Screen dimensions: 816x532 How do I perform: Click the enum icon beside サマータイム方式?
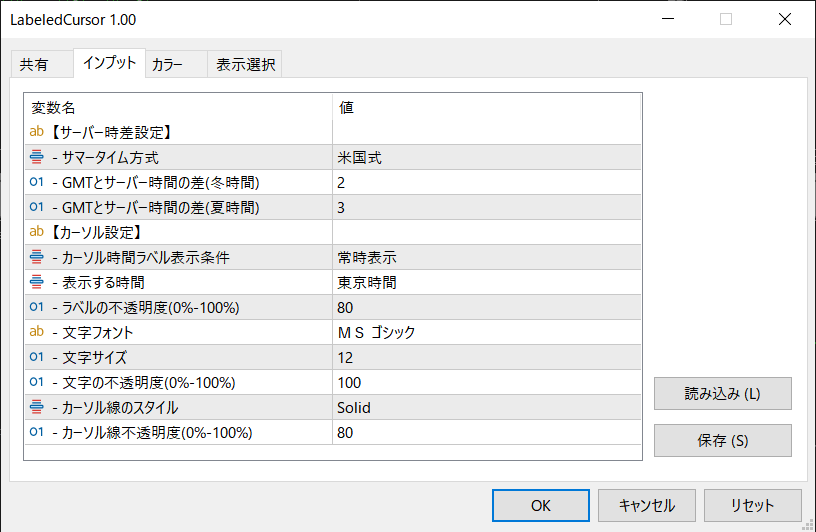37,157
